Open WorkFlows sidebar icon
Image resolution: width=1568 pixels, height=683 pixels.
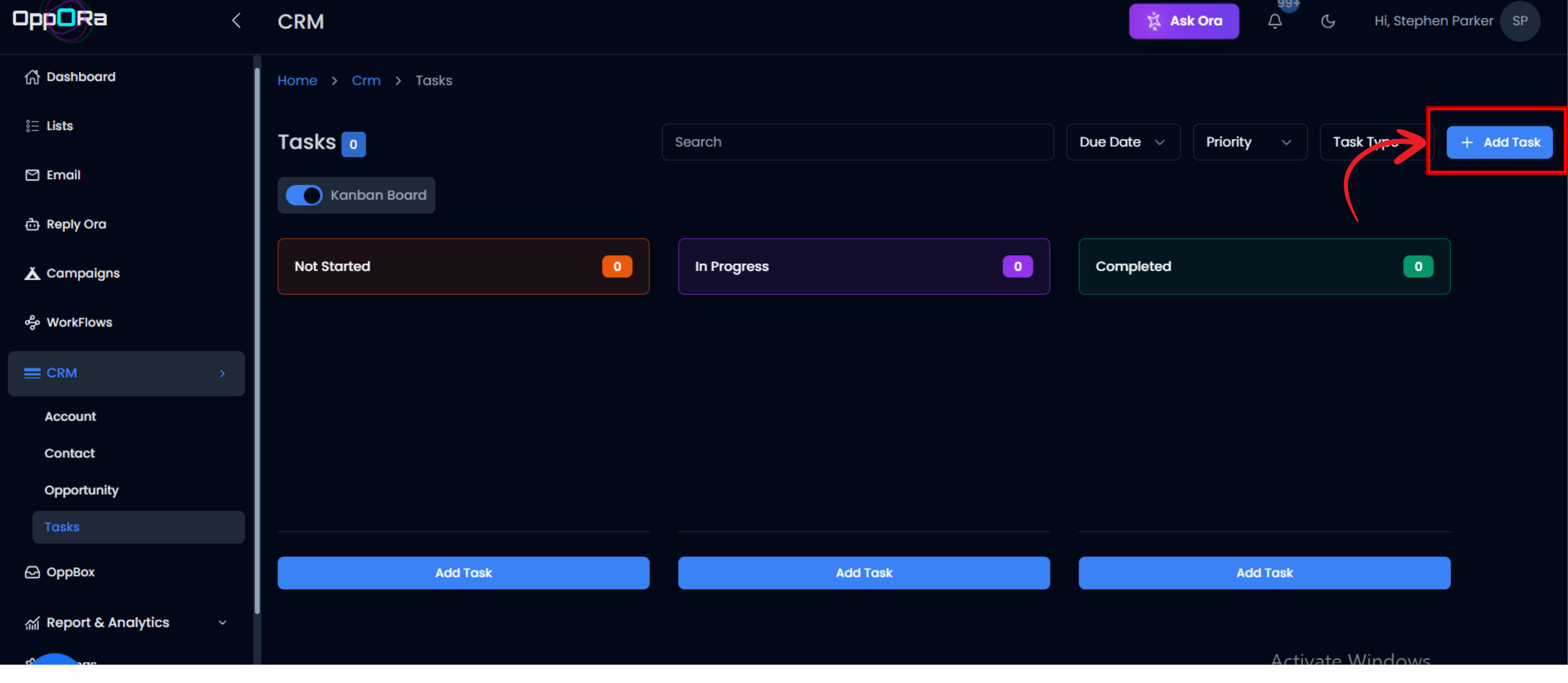pos(32,323)
